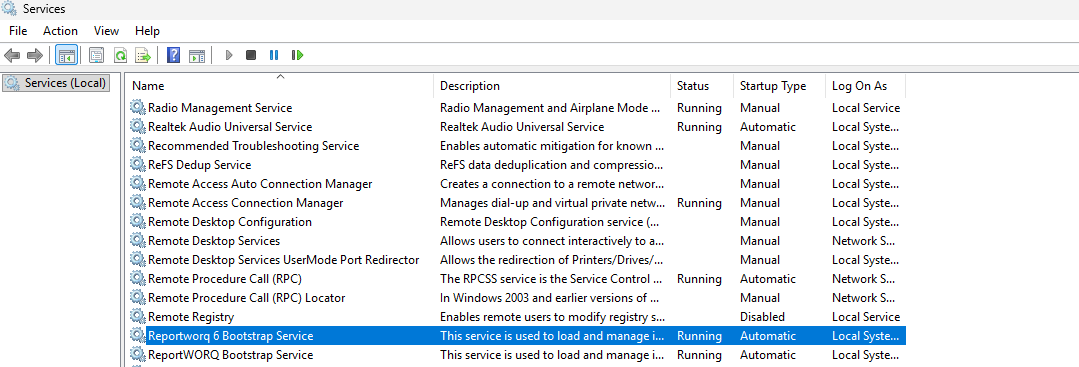
Task: Select the Remote Desktop Configuration name
Action: pyautogui.click(x=230, y=222)
